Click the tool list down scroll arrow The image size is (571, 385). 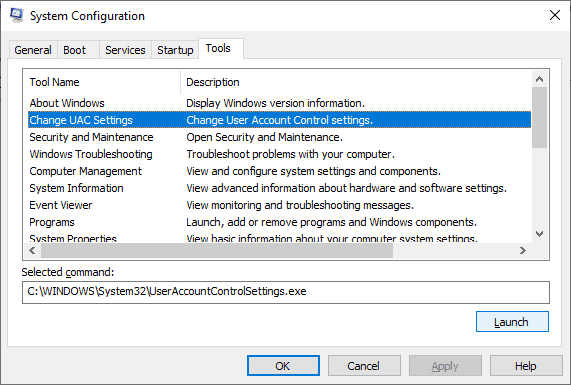tap(539, 233)
